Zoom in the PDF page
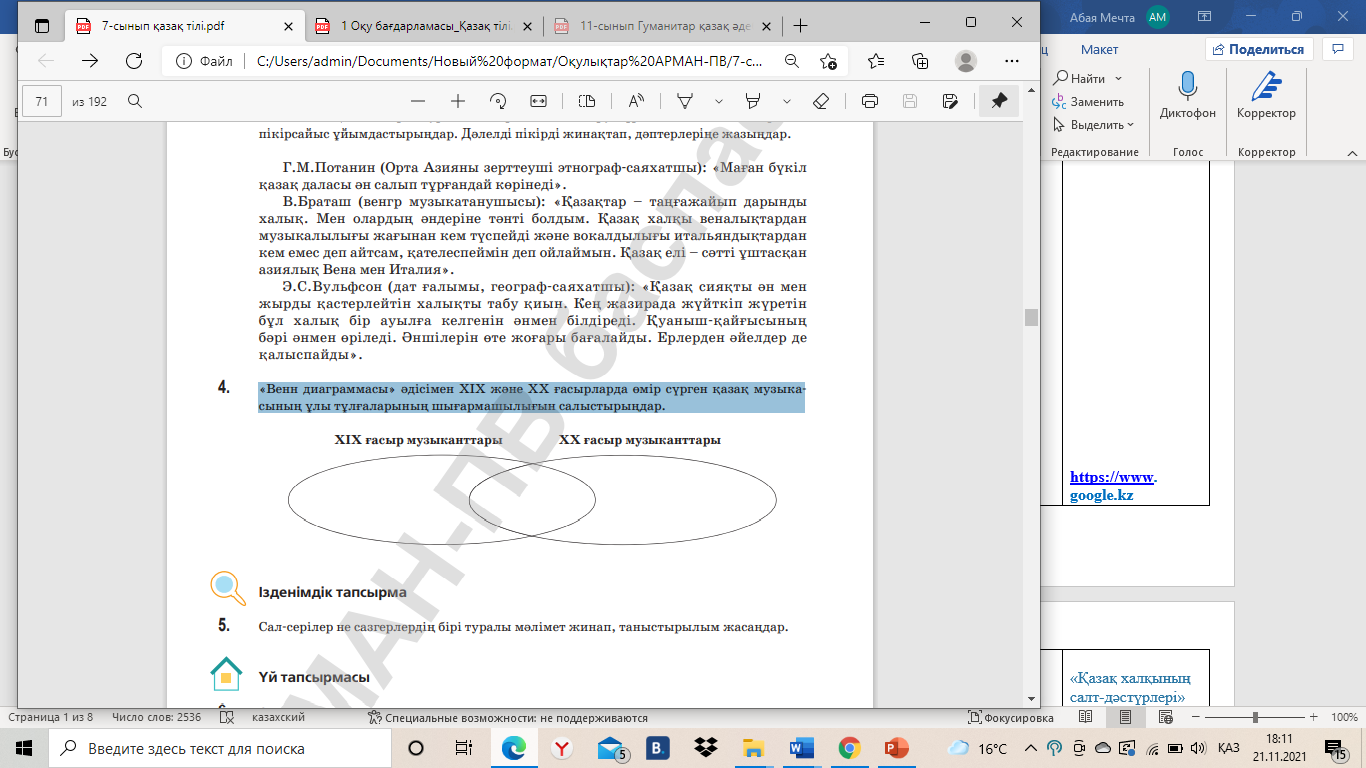This screenshot has height=768, width=1366. 458,101
